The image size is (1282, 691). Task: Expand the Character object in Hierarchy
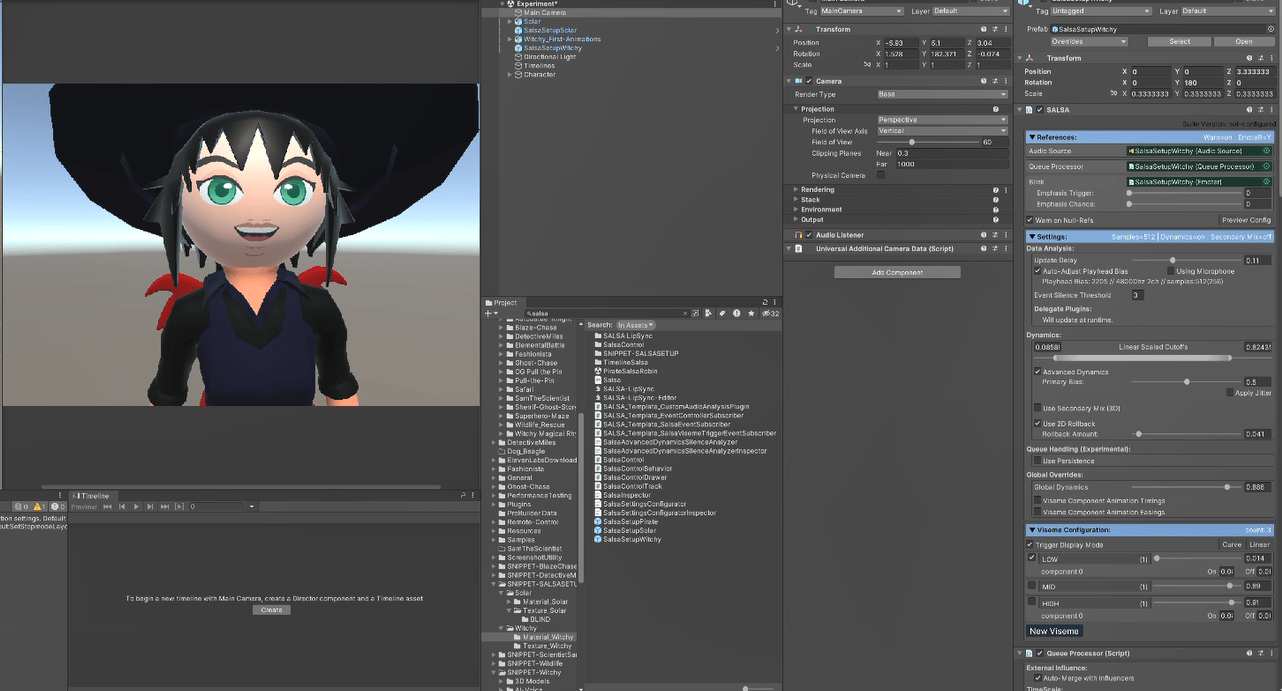coord(510,74)
